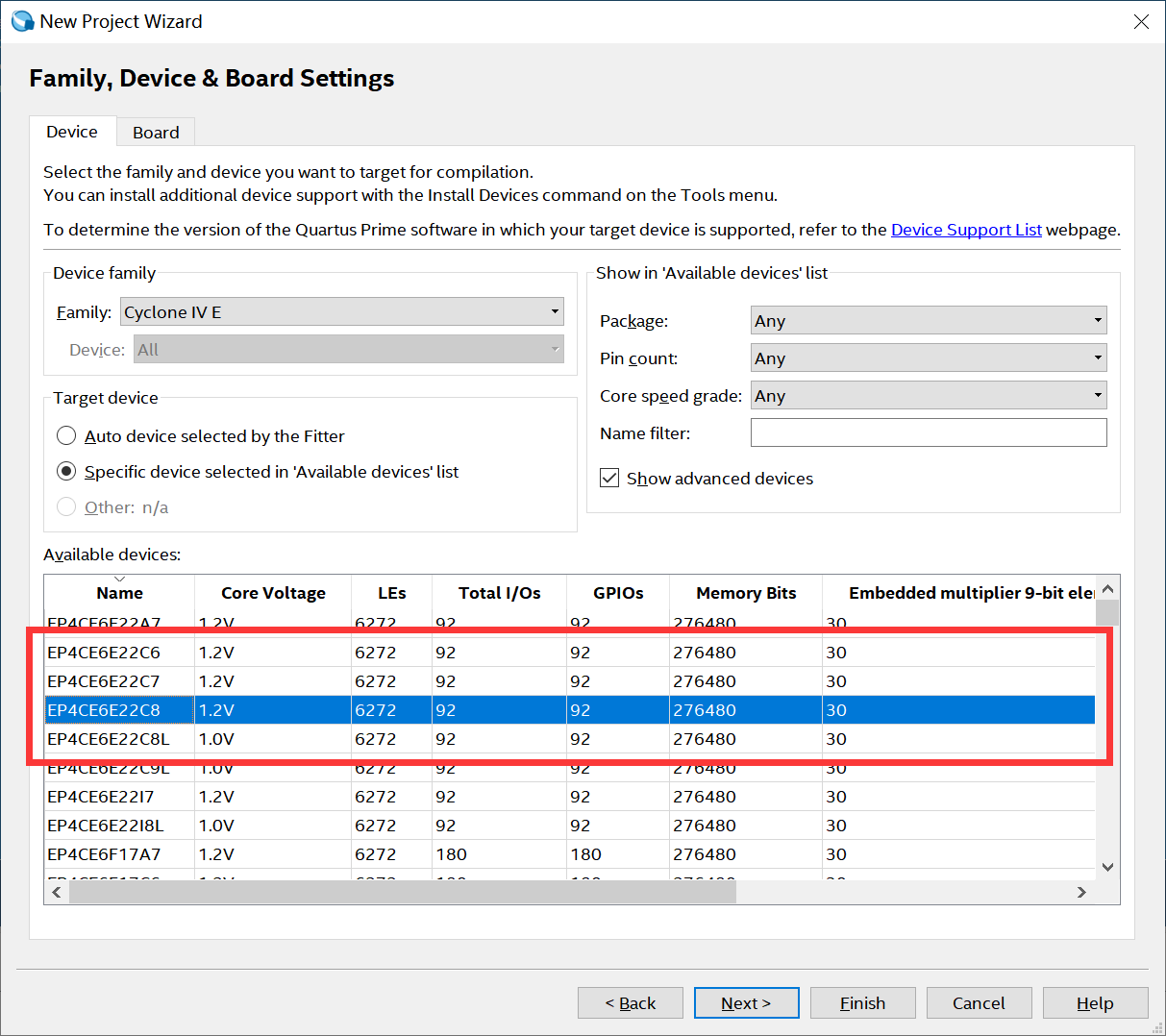
Task: Select device EP4CE6E22C7 in the list
Action: coord(104,681)
